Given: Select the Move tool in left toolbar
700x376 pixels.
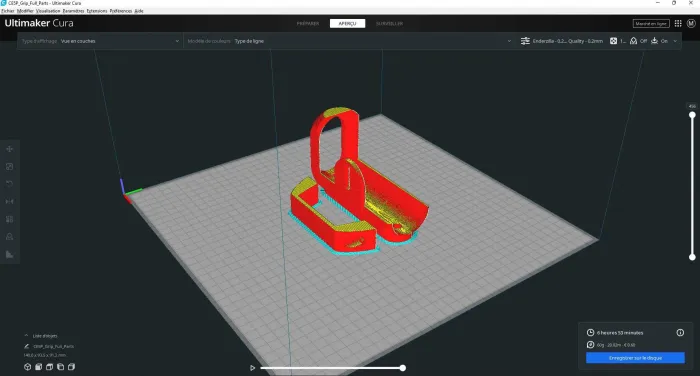Looking at the screenshot, I should coord(9,149).
